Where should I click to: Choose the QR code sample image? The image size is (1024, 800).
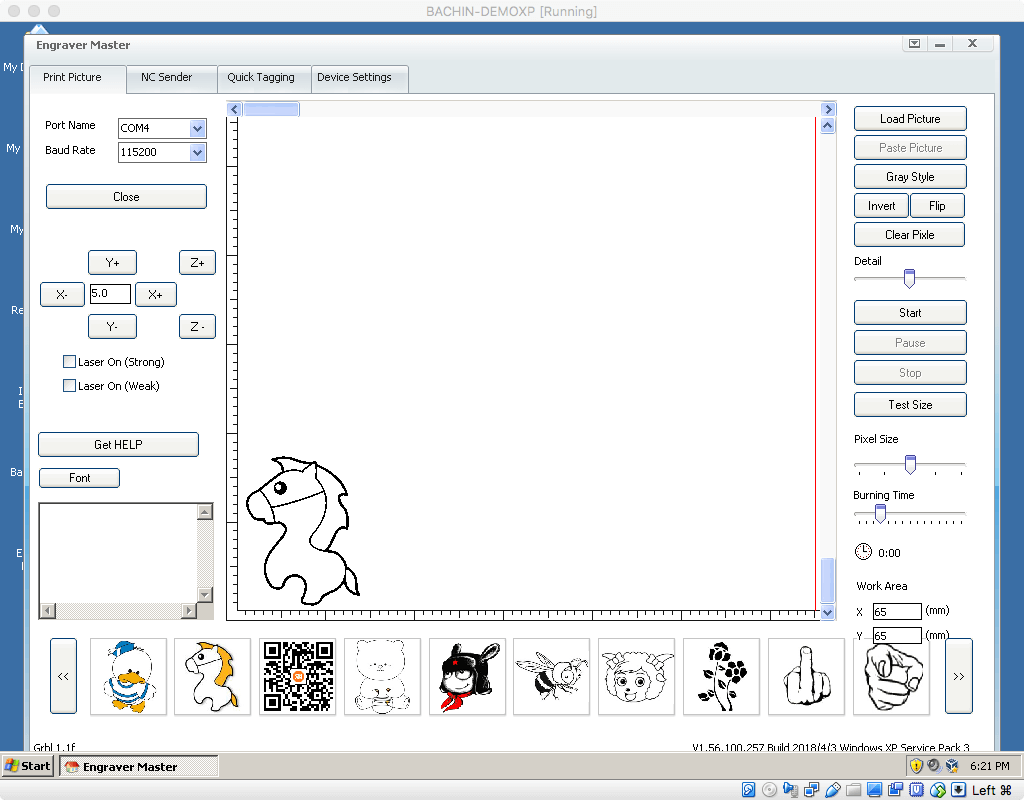click(297, 677)
